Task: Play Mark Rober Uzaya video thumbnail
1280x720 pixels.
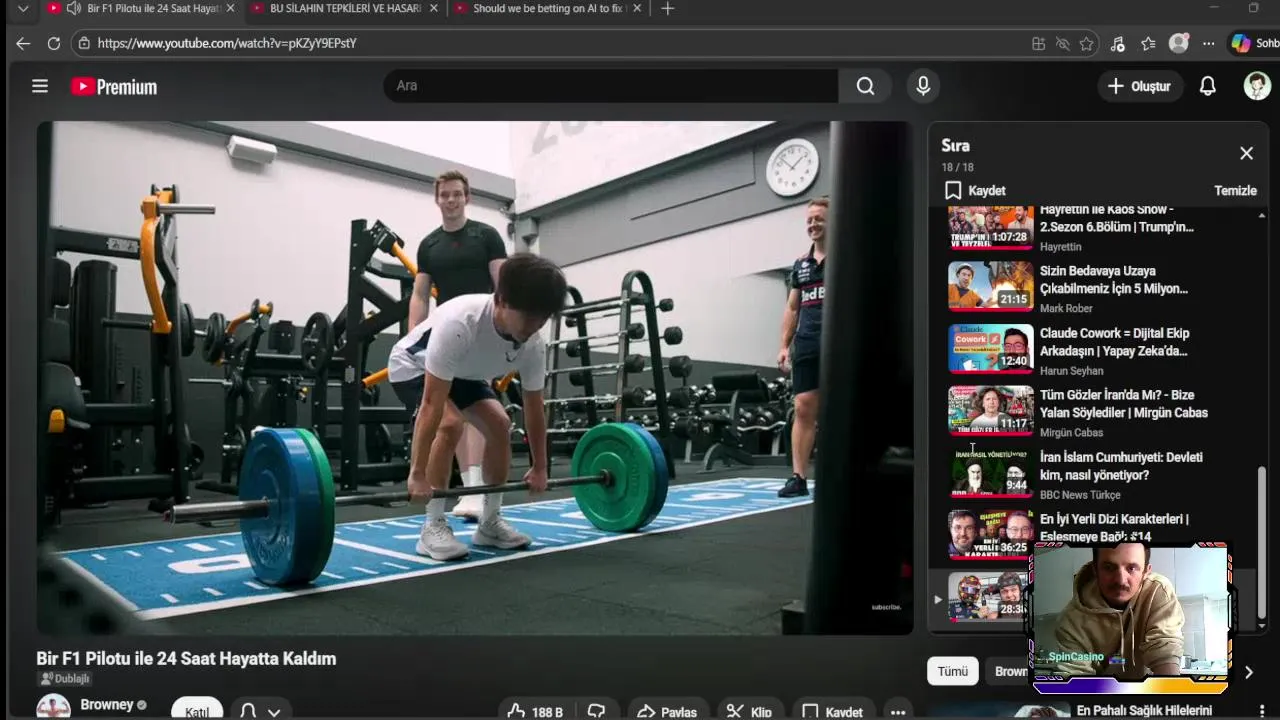Action: coord(990,286)
